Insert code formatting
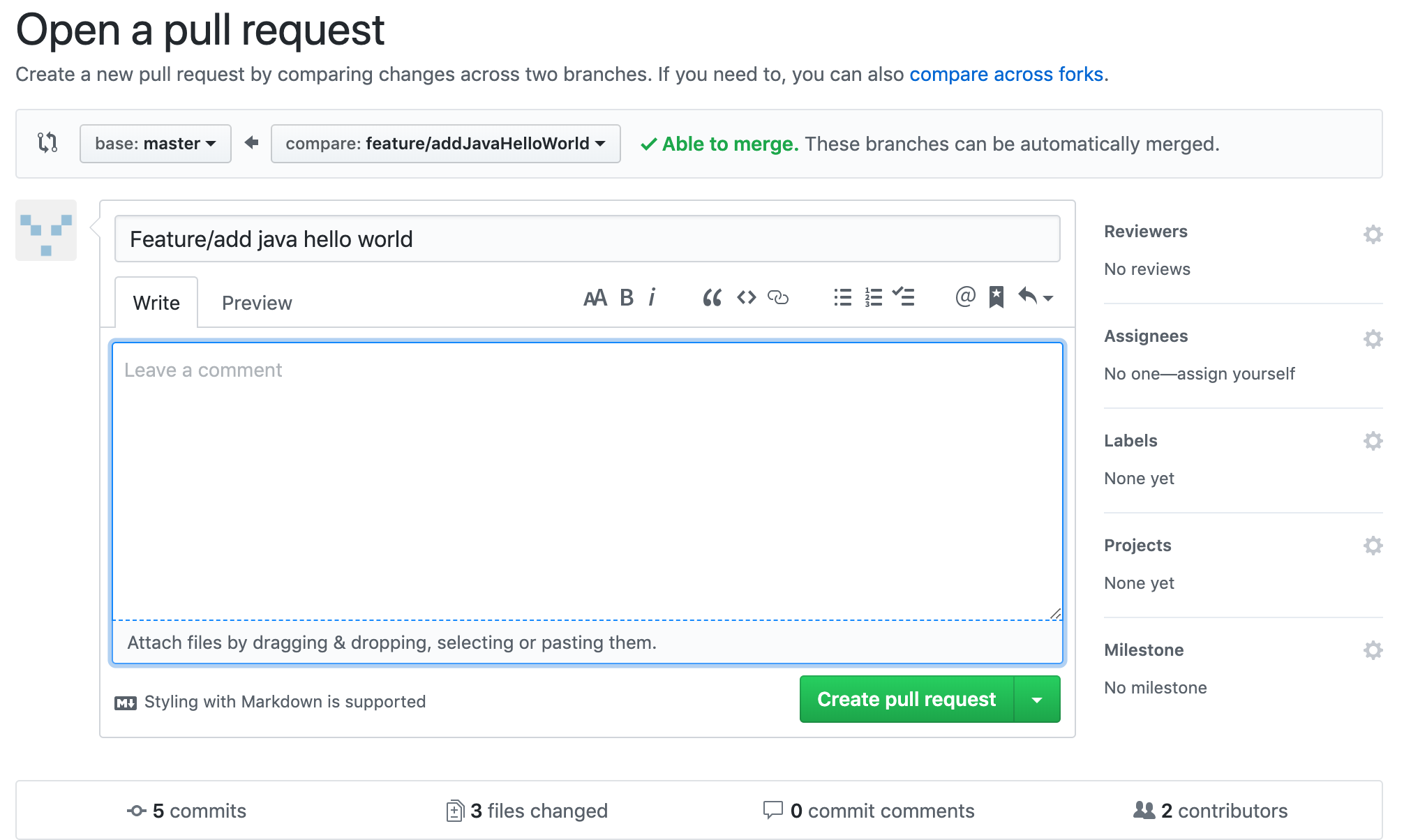The height and width of the screenshot is (840, 1411). click(746, 298)
